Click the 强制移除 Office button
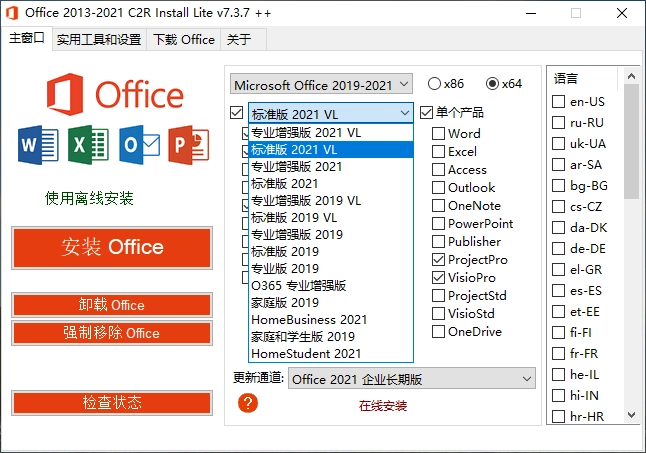The width and height of the screenshot is (646, 453). 112,333
